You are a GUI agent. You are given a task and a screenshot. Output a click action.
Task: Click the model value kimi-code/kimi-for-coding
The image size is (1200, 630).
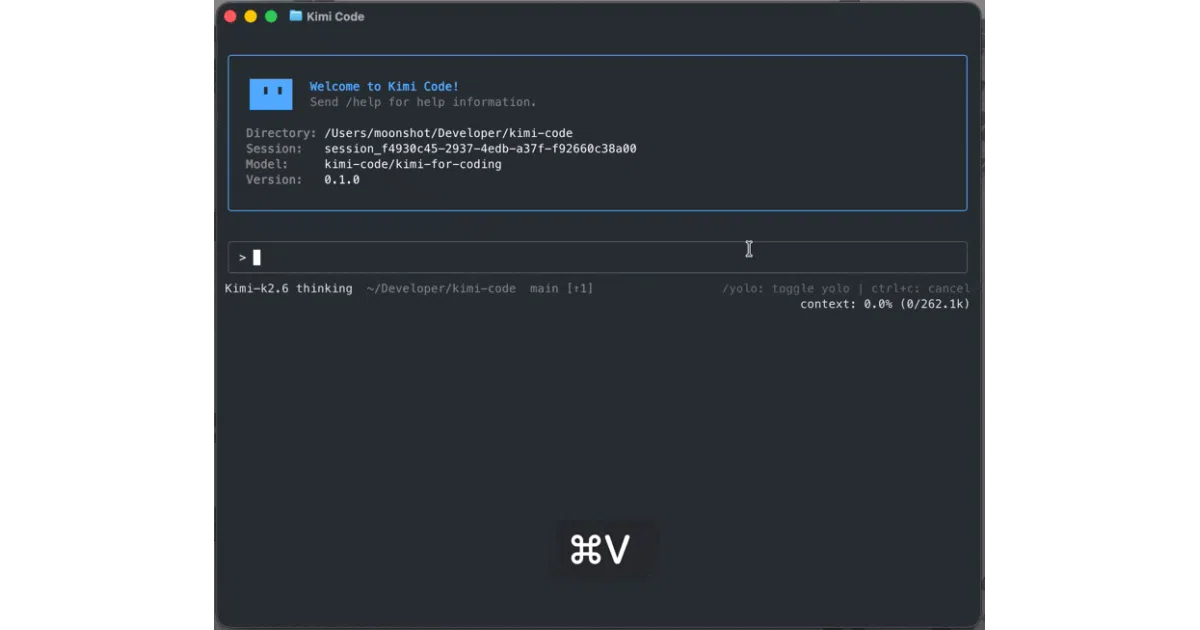(x=413, y=164)
